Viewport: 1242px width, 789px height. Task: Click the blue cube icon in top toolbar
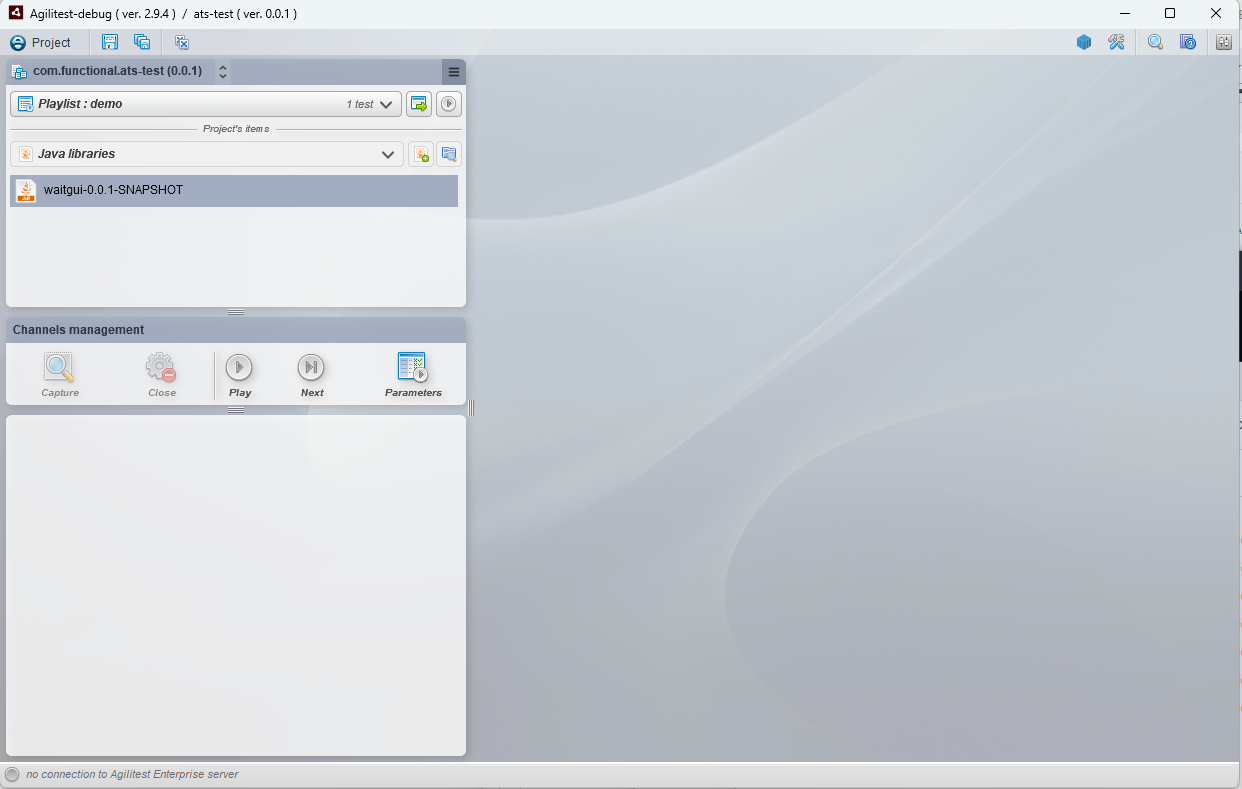(1084, 42)
